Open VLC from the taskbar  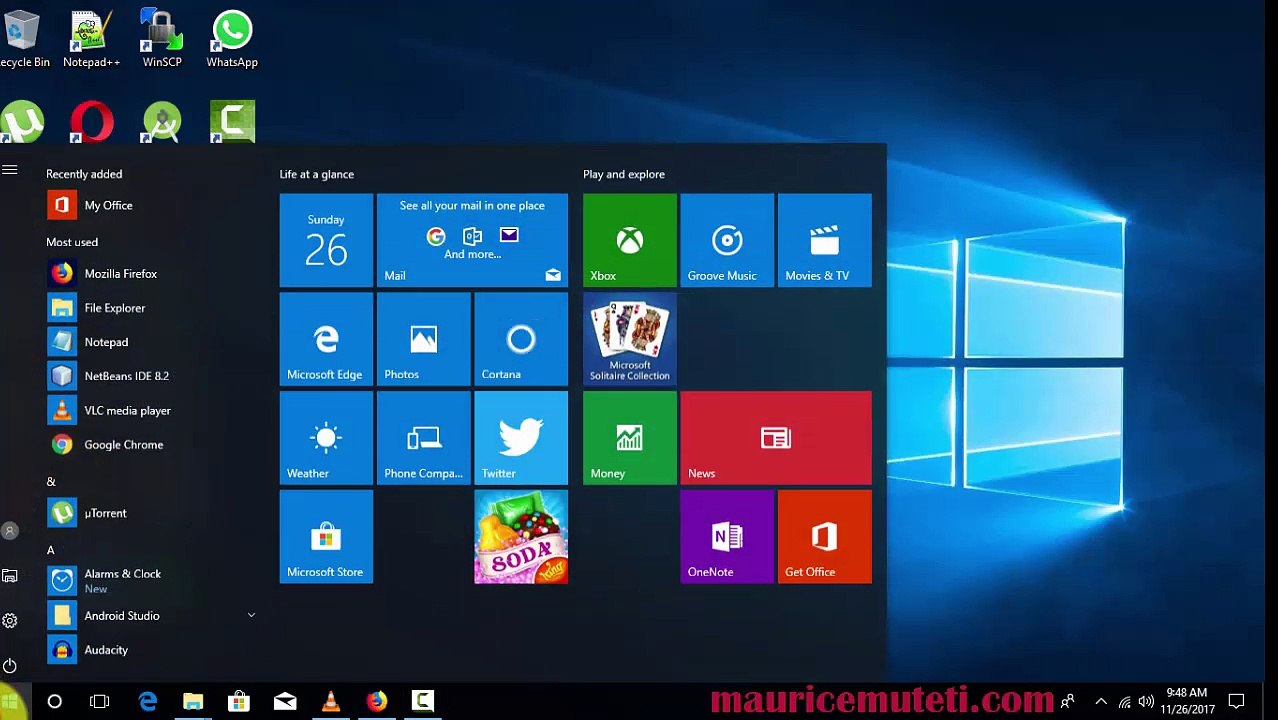pyautogui.click(x=331, y=702)
